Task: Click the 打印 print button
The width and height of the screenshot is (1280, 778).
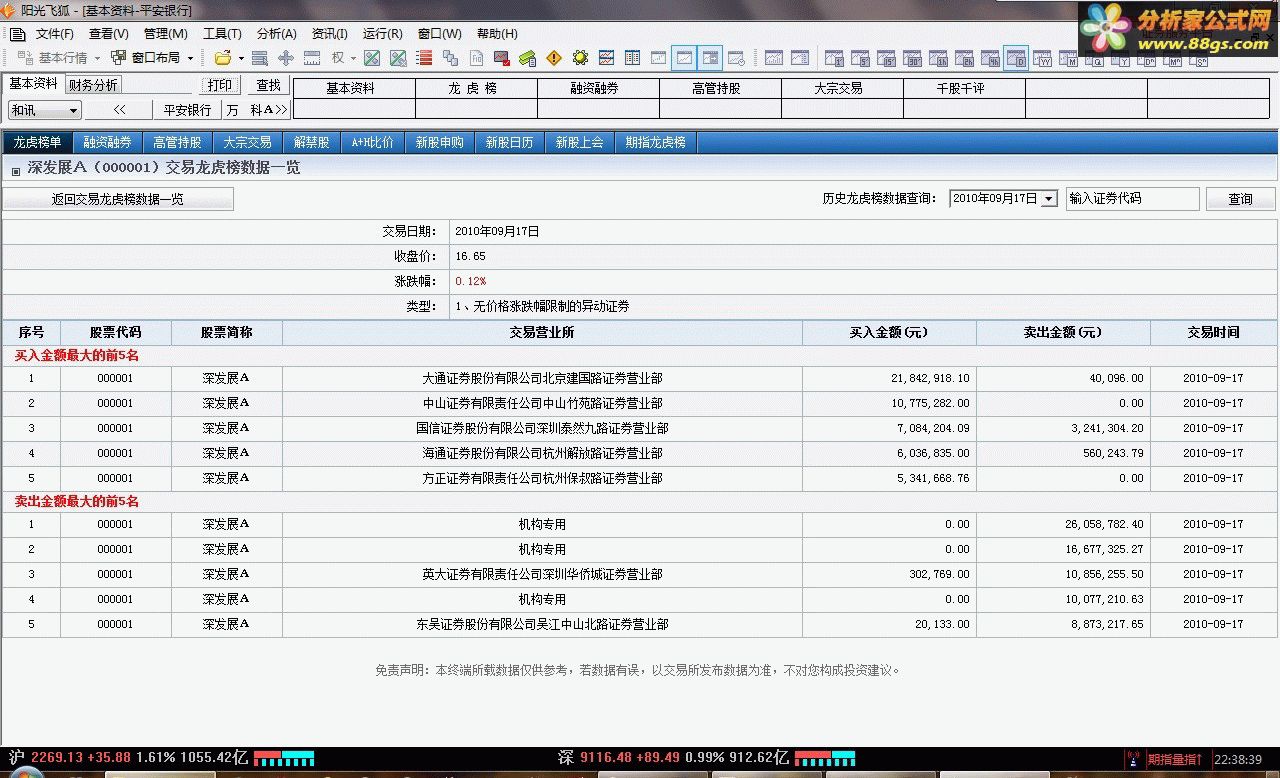Action: coord(221,86)
